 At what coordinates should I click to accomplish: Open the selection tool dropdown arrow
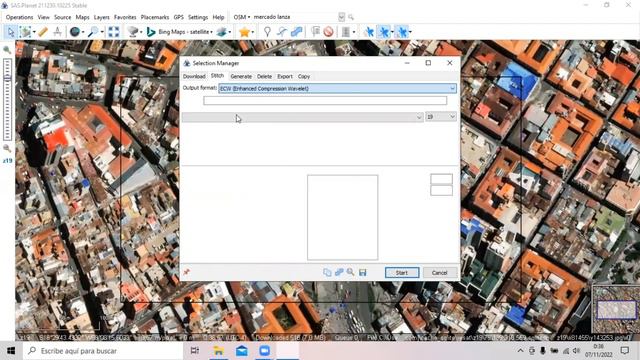click(x=34, y=32)
